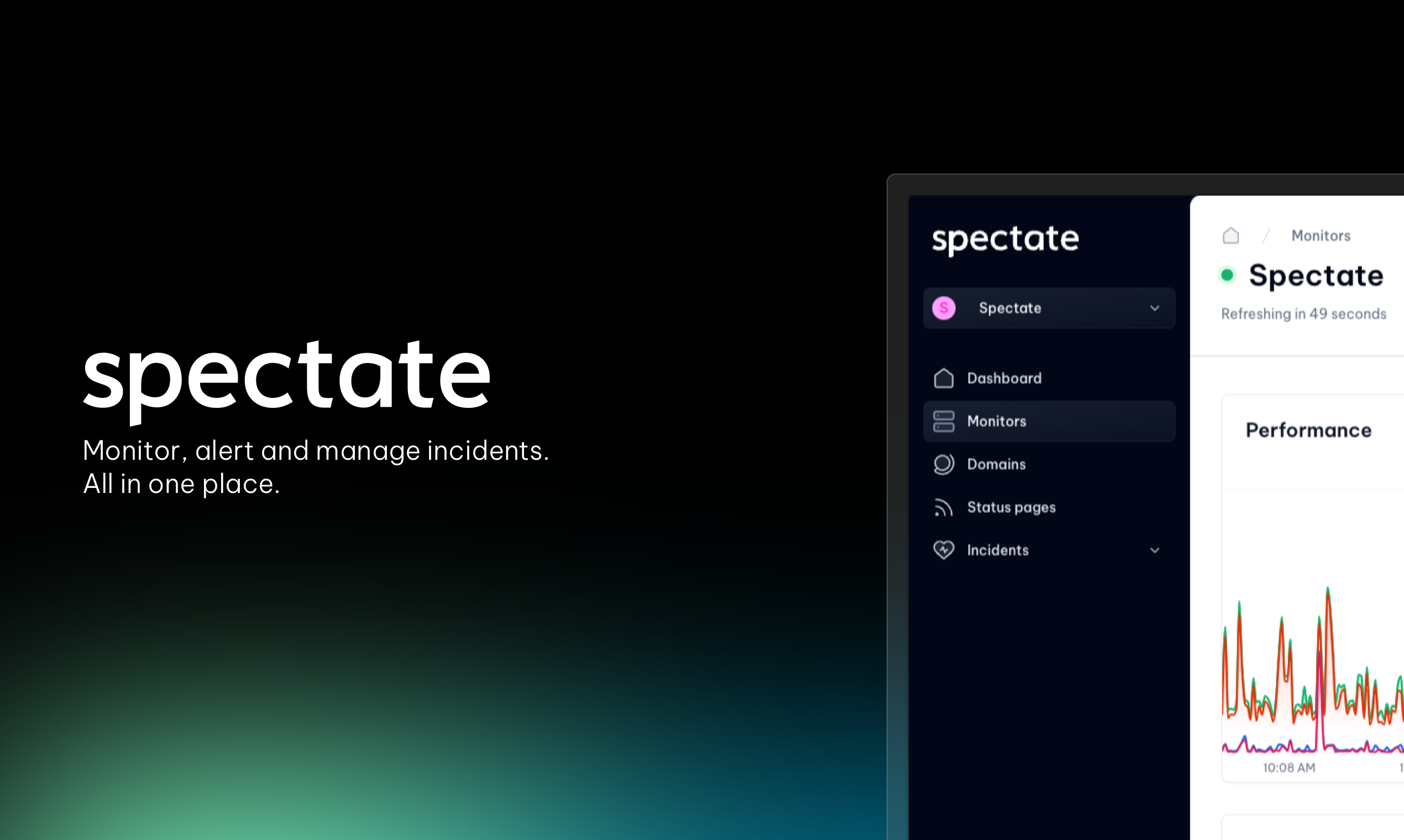Image resolution: width=1404 pixels, height=840 pixels.
Task: Select the Dashboard home icon
Action: pyautogui.click(x=943, y=377)
